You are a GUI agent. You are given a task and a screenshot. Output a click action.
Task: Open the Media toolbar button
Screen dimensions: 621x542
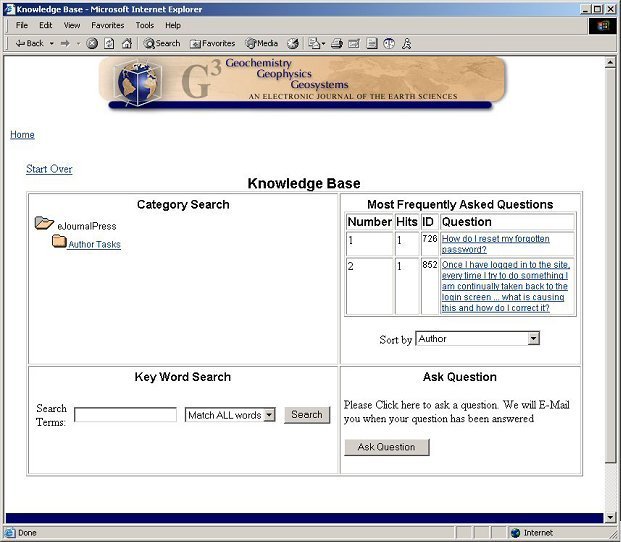(262, 43)
